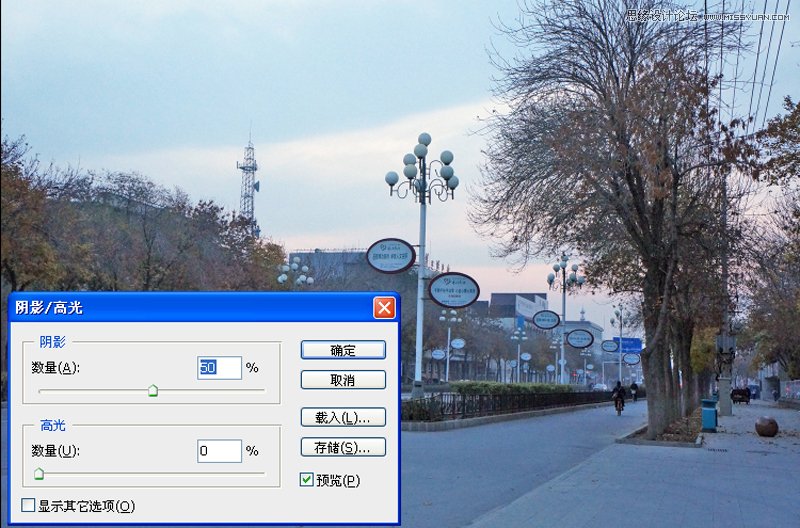Image resolution: width=800 pixels, height=528 pixels.
Task: Click the middle of the 高光 slider track
Action: click(x=152, y=472)
